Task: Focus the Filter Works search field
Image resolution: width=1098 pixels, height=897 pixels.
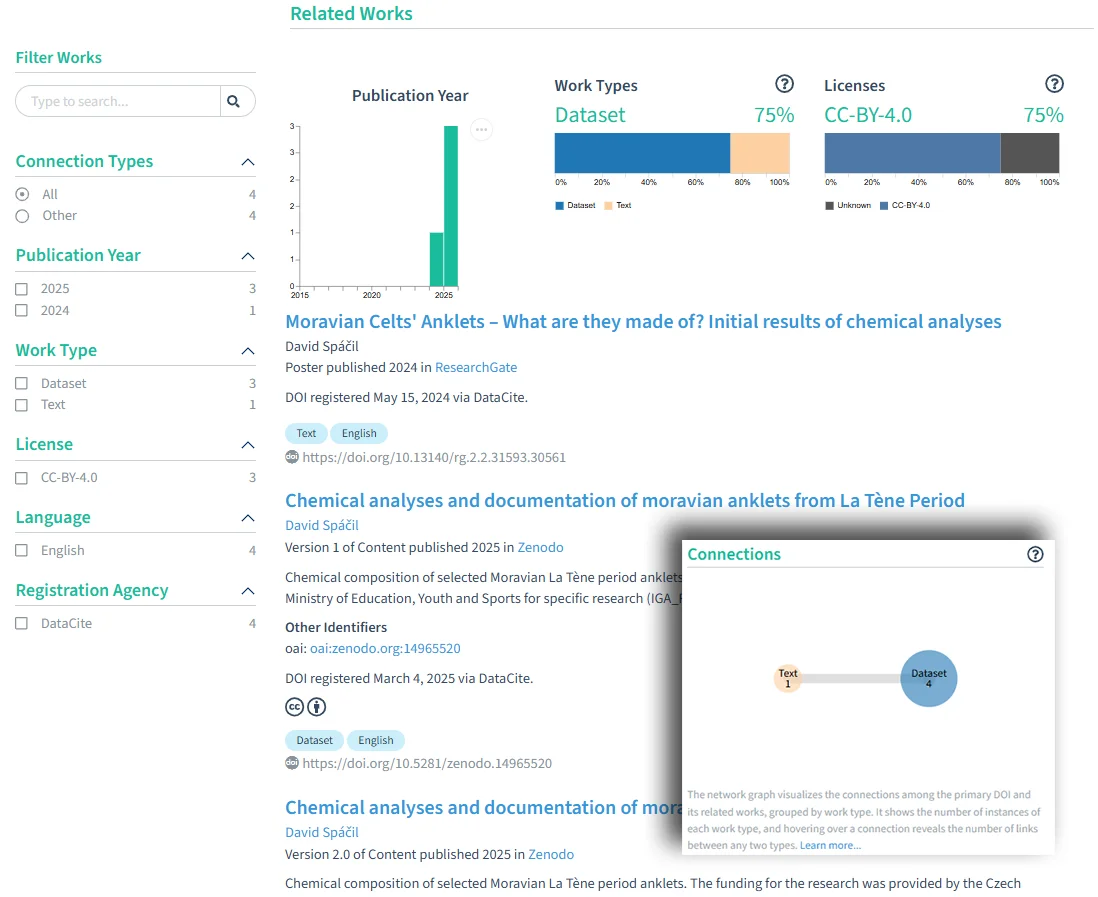Action: (118, 101)
